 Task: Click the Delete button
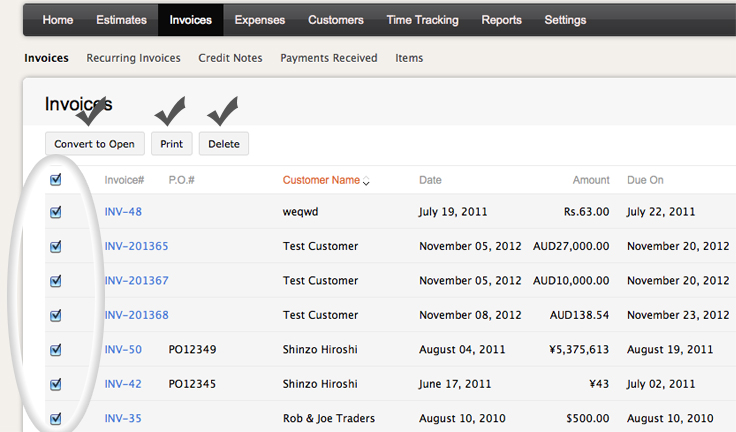point(224,144)
